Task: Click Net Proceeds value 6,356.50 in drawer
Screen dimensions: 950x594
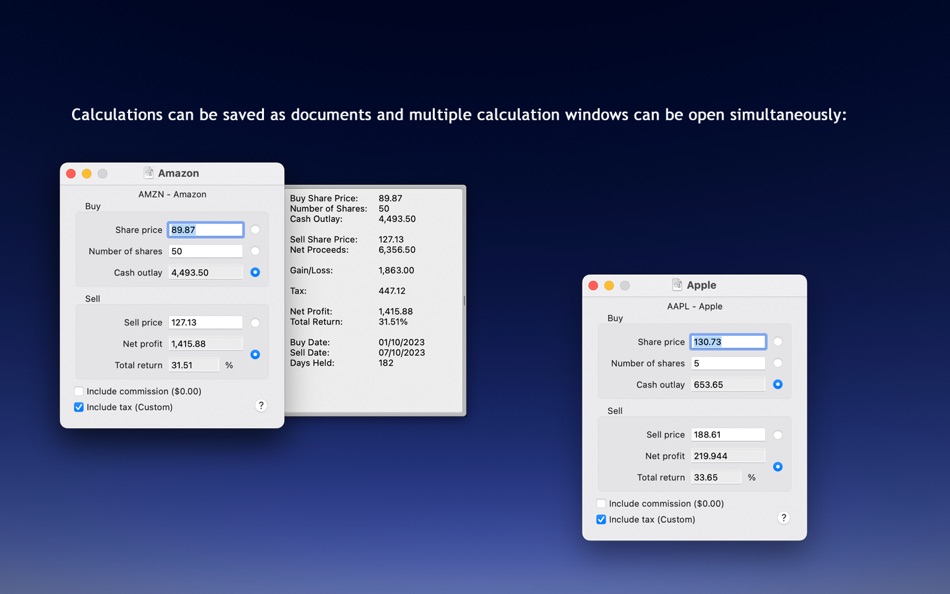Action: [x=397, y=250]
